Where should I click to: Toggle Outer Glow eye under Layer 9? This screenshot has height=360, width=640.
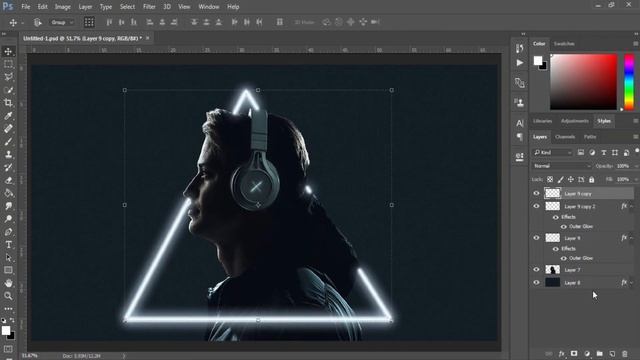pos(564,258)
